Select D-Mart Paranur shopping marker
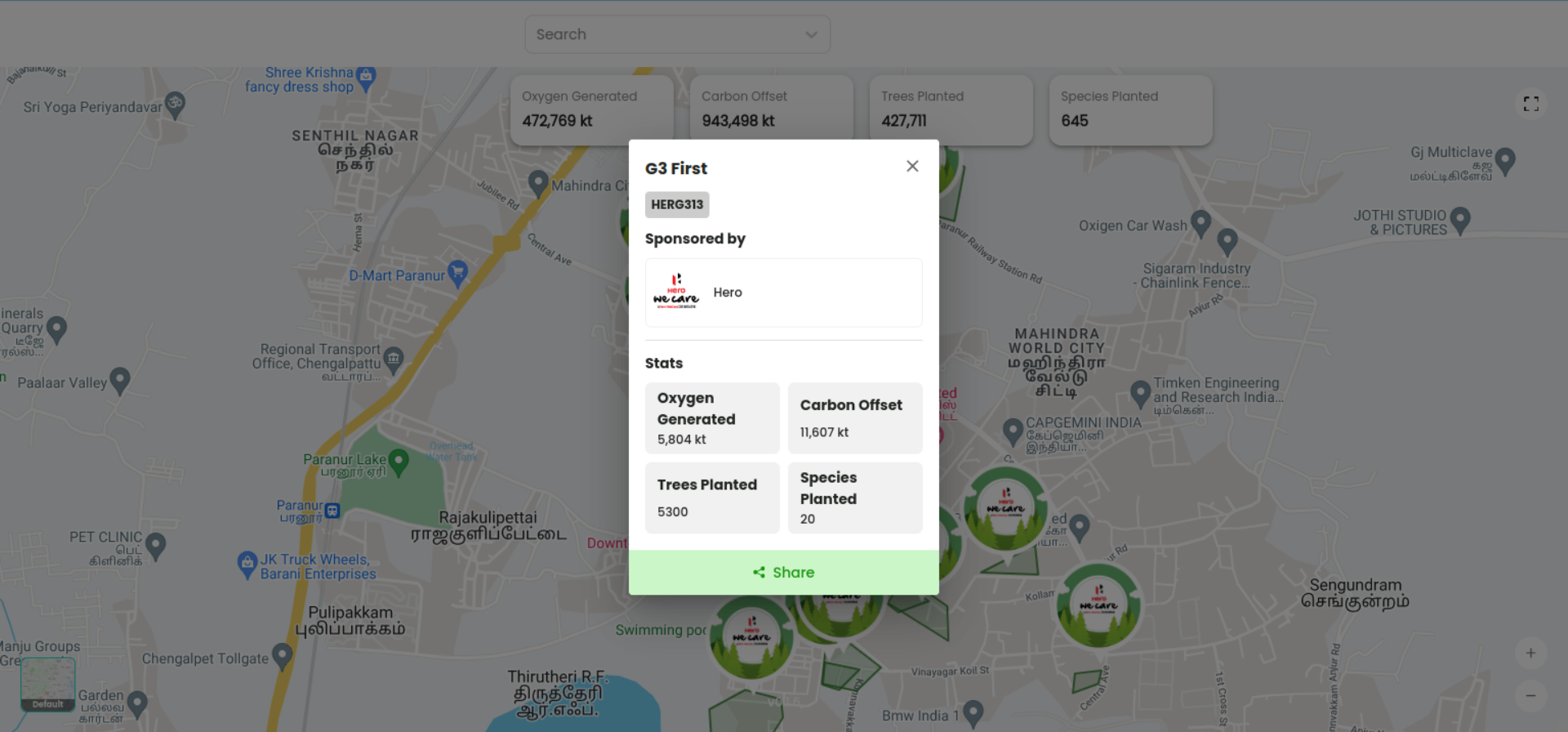Screen dimensions: 1568x732 [x=458, y=273]
